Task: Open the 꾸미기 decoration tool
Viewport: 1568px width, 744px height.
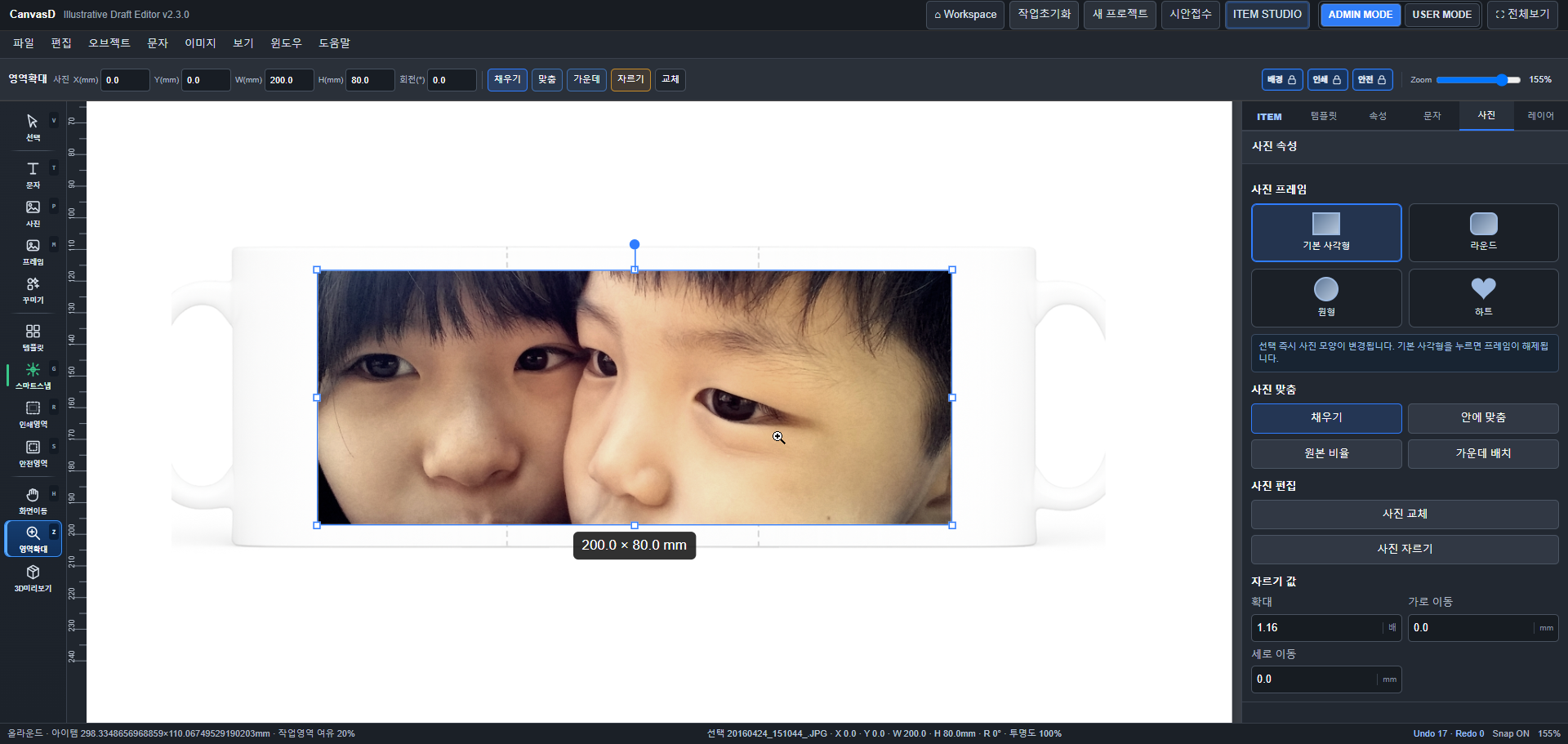Action: pyautogui.click(x=33, y=290)
